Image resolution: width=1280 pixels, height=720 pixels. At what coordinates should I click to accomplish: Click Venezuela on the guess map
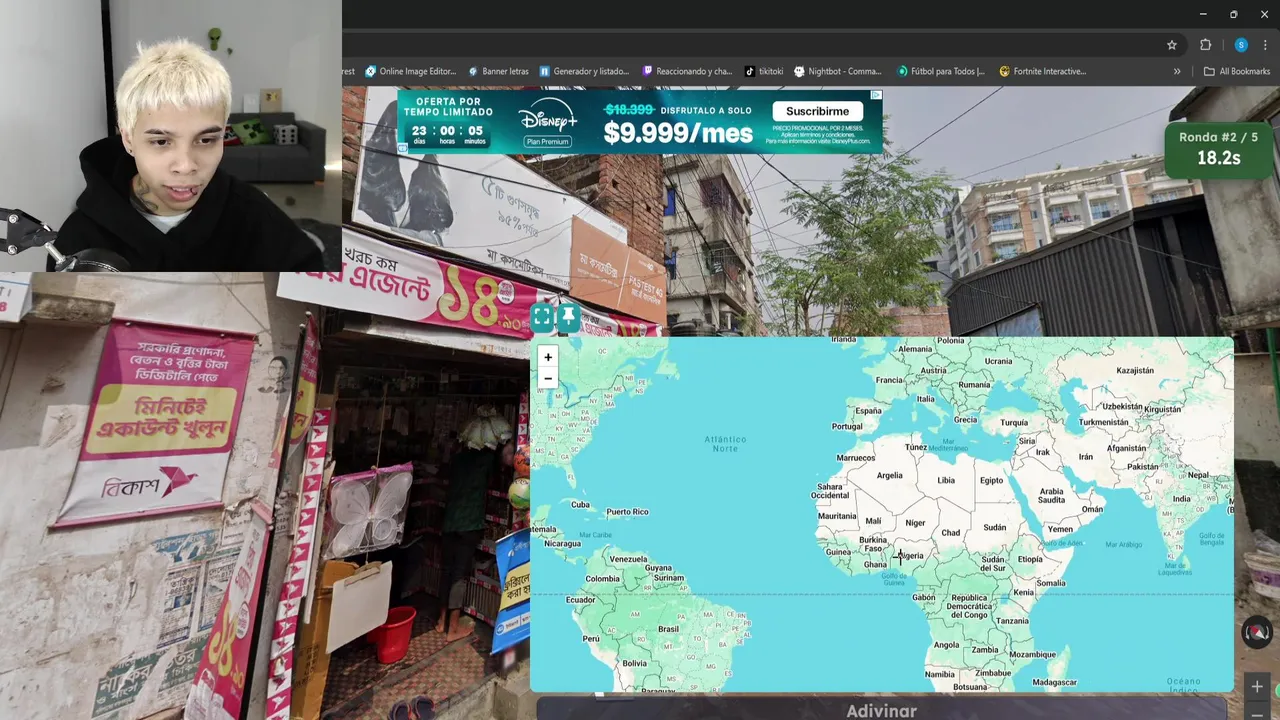628,559
